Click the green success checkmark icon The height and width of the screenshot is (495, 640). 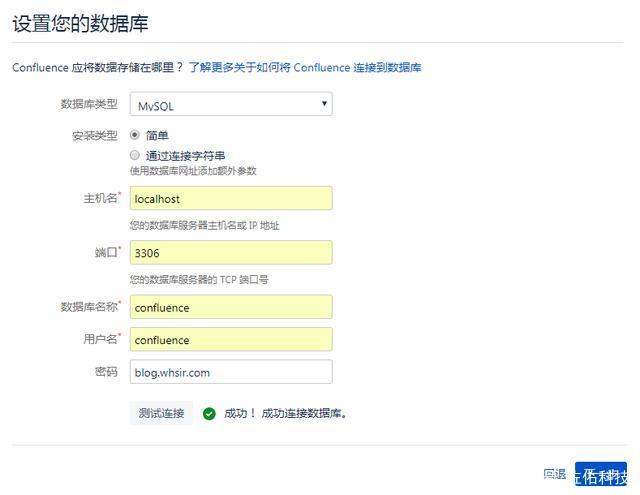[x=209, y=414]
